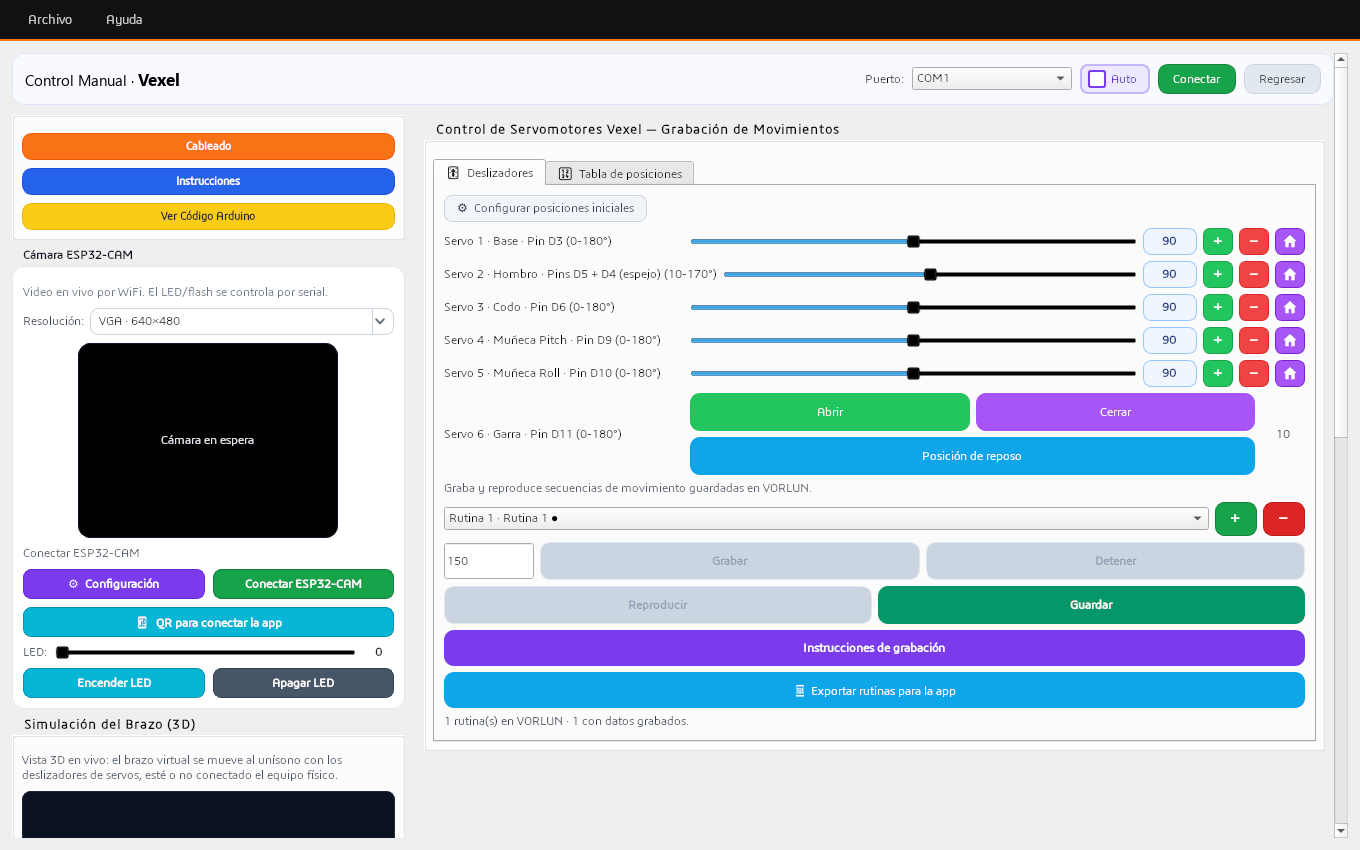
Task: Open the Archivo menu
Action: [50, 19]
